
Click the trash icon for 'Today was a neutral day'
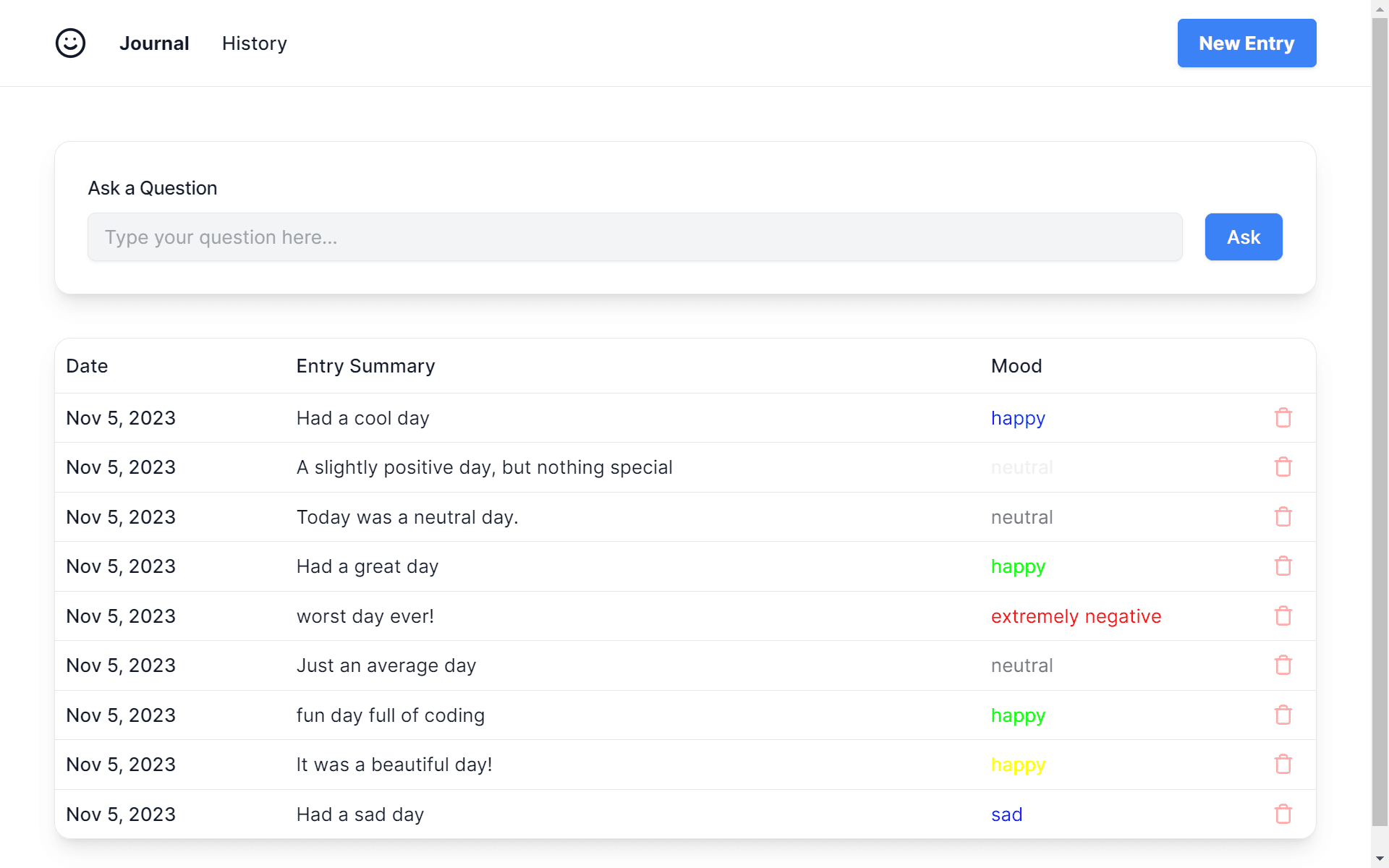coord(1283,517)
